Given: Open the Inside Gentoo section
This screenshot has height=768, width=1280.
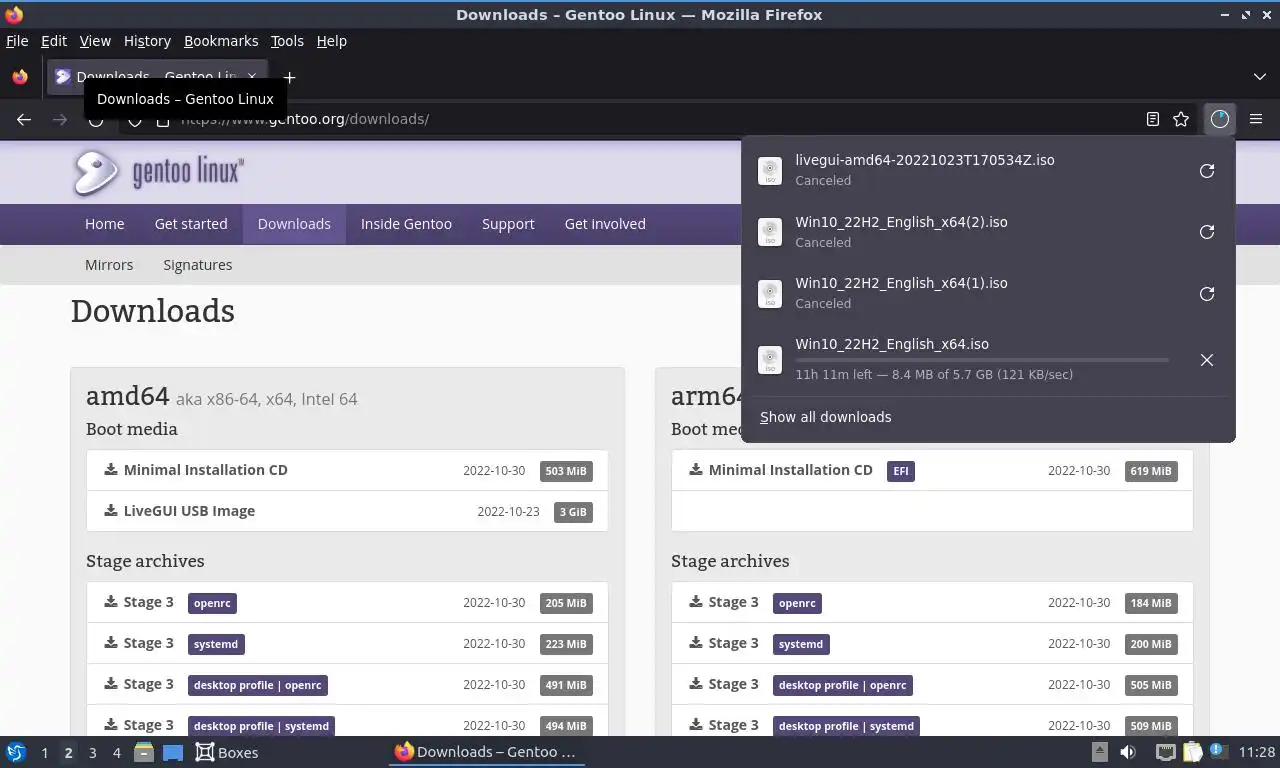Looking at the screenshot, I should tap(406, 224).
